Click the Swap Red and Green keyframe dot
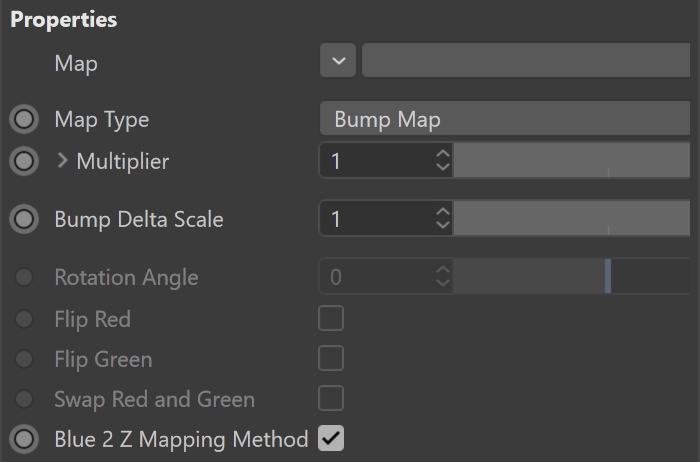The height and width of the screenshot is (462, 700). click(24, 399)
